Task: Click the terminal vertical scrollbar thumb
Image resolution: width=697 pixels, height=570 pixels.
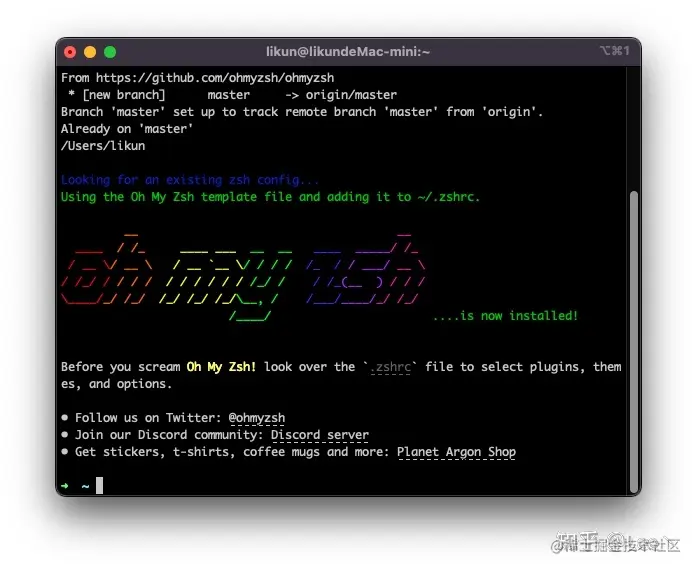Action: 634,342
